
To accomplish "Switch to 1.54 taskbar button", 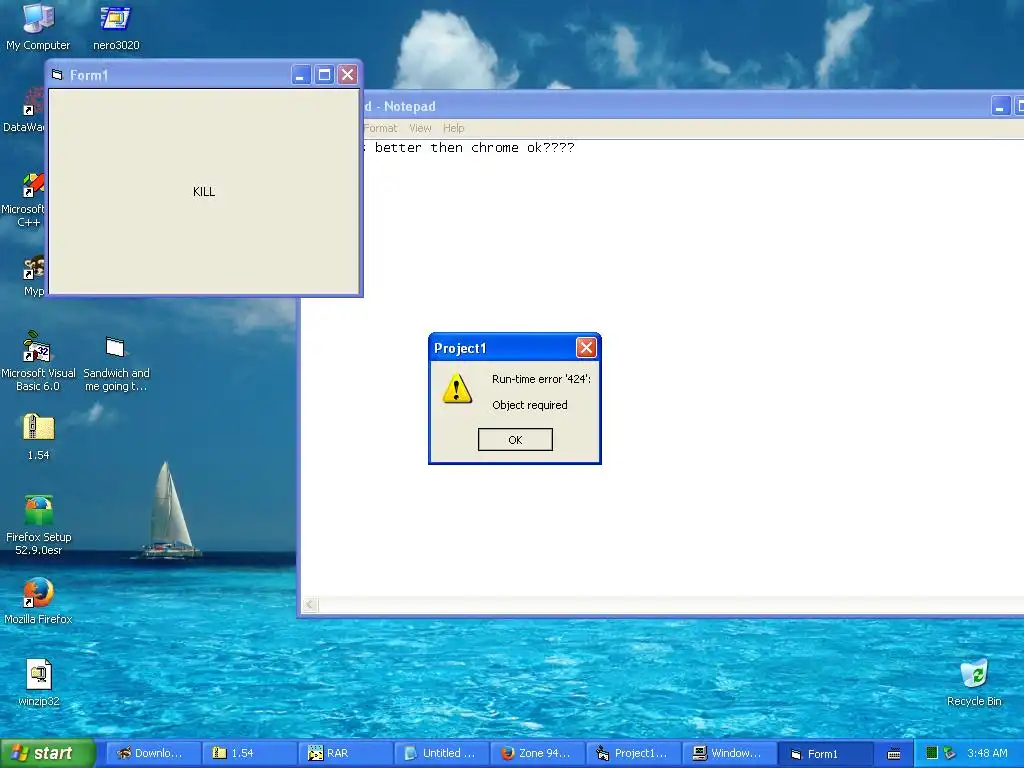I will 248,753.
